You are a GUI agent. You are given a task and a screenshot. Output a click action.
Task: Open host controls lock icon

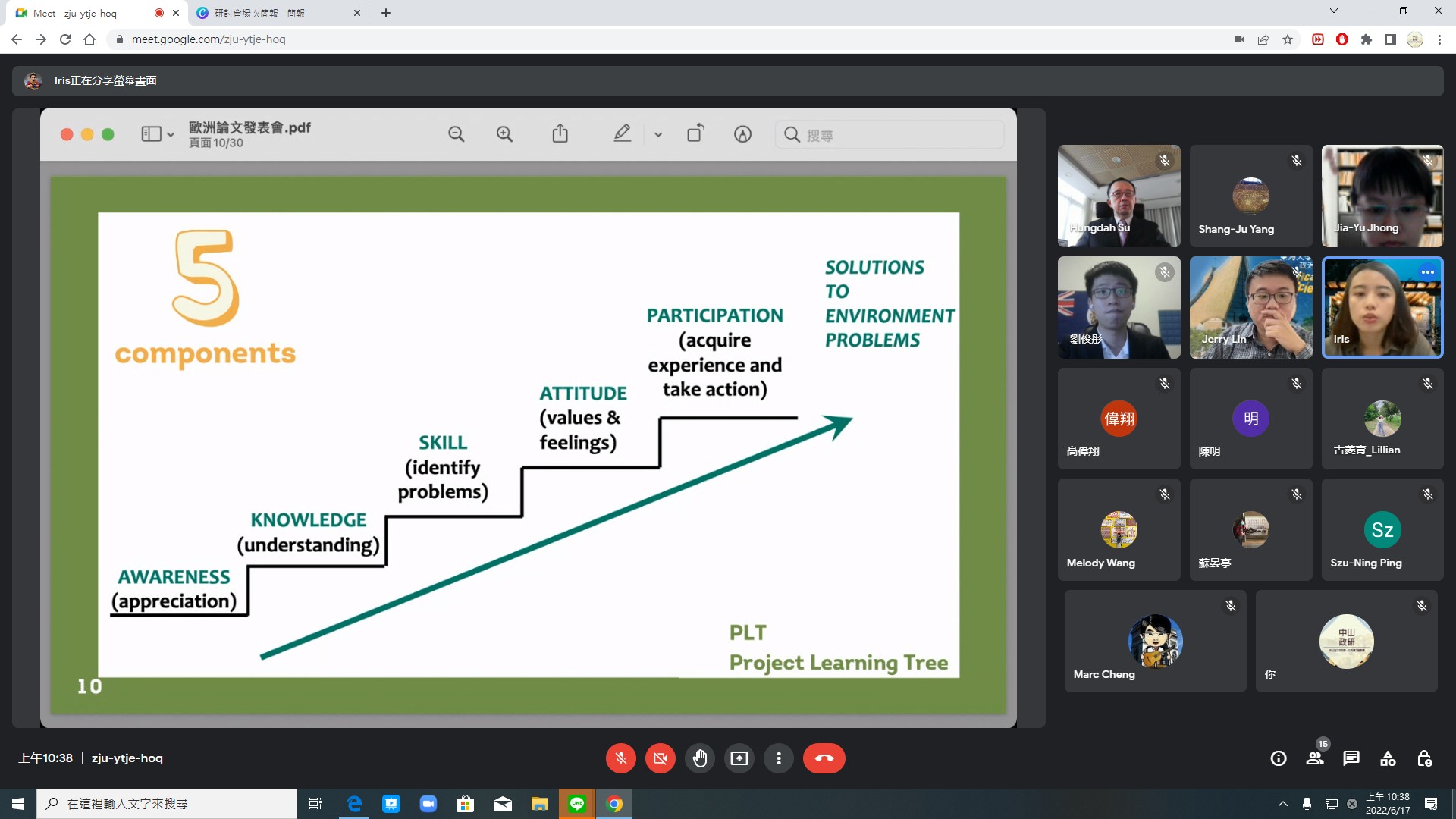click(x=1424, y=758)
